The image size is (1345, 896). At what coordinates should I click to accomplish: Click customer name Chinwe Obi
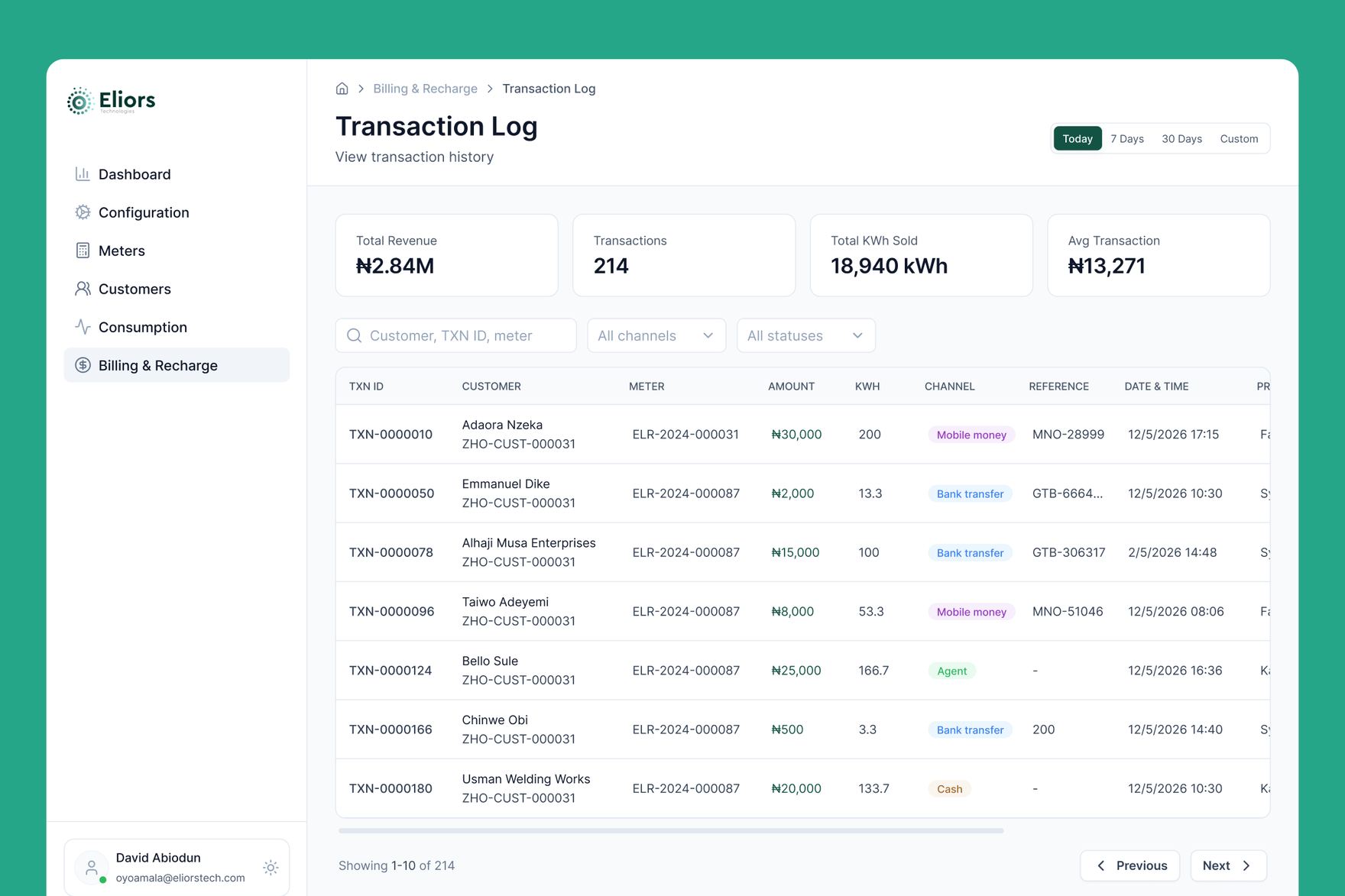coord(494,720)
